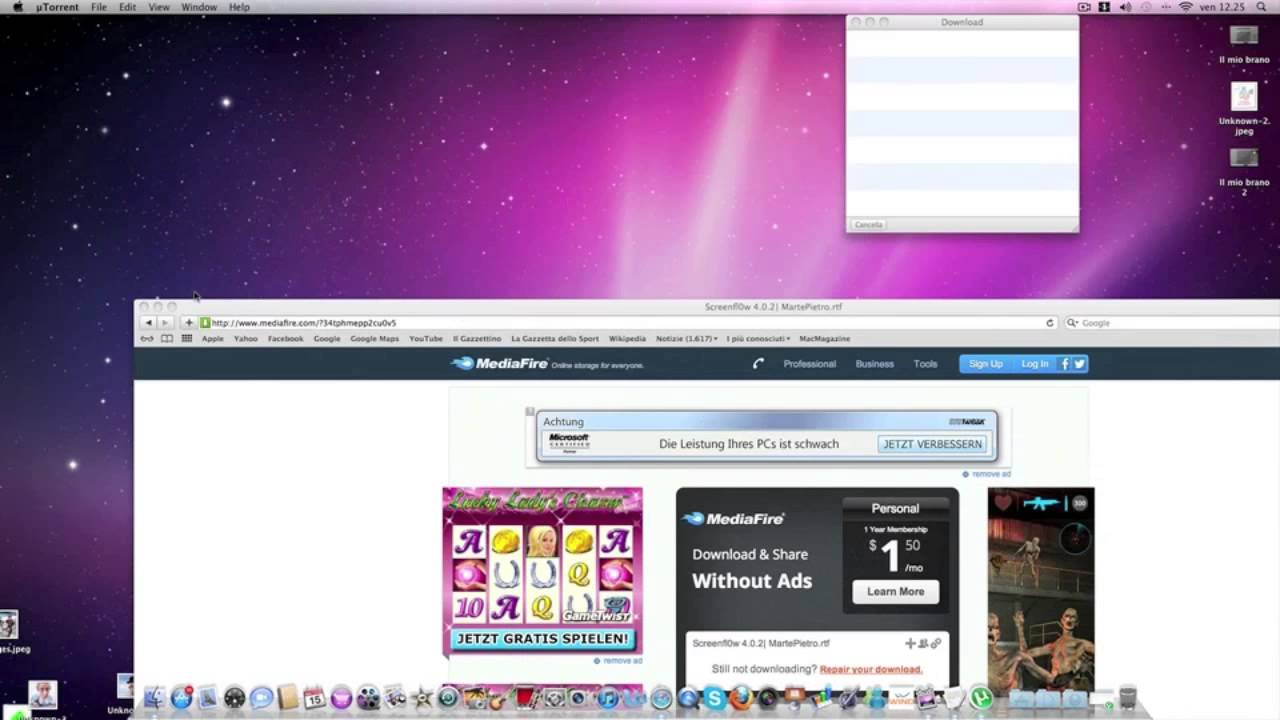Open the Il Gazzettino bookmark

477,339
